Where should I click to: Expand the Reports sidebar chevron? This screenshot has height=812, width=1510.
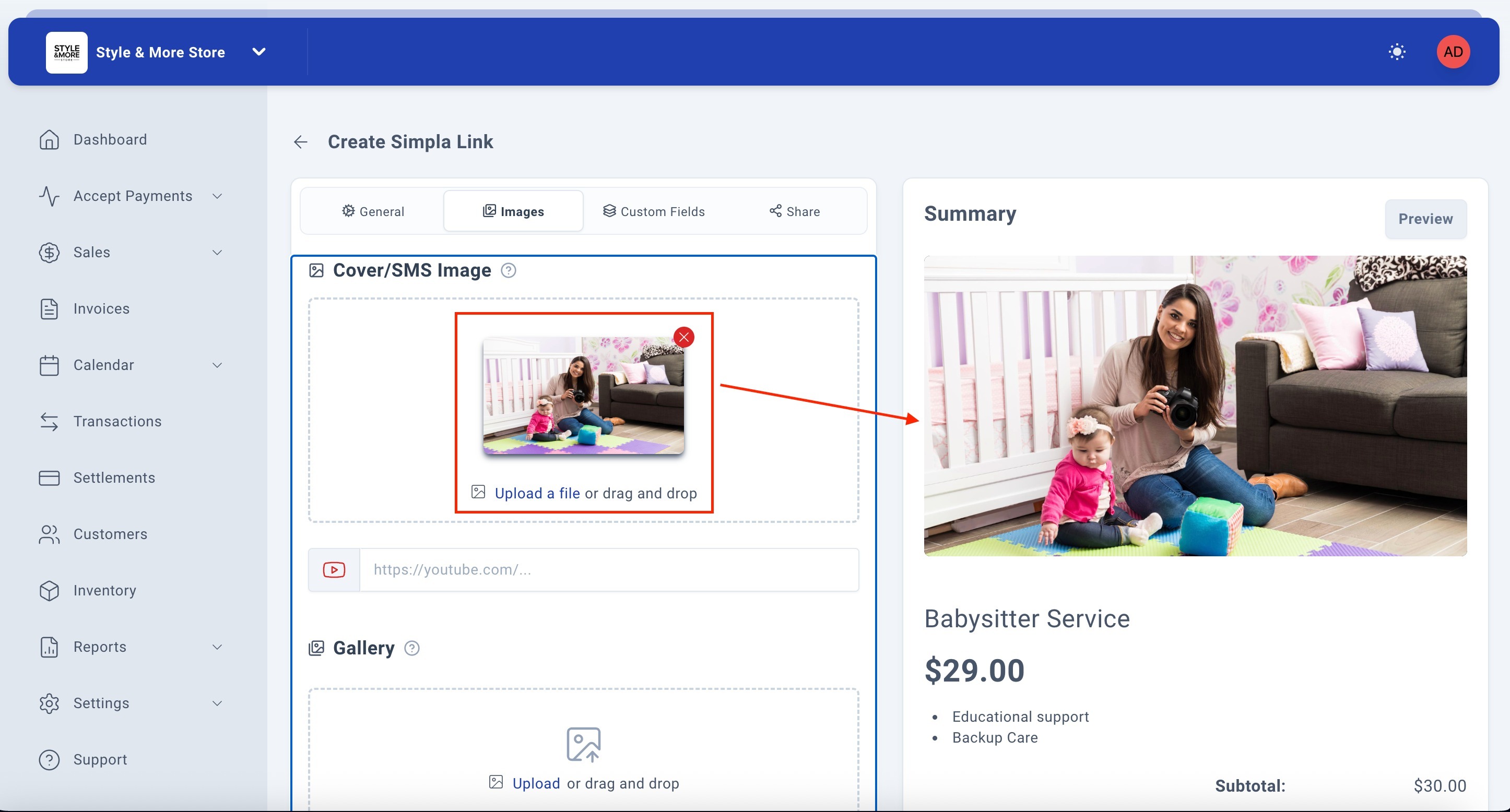[x=217, y=647]
